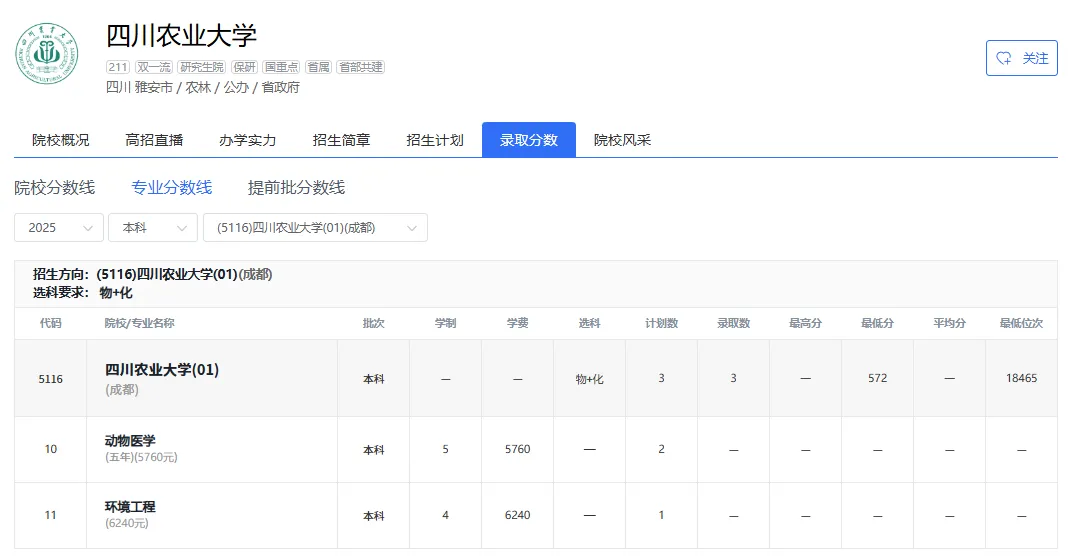1073x559 pixels.
Task: Click the 动物医学 major name
Action: coord(130,441)
